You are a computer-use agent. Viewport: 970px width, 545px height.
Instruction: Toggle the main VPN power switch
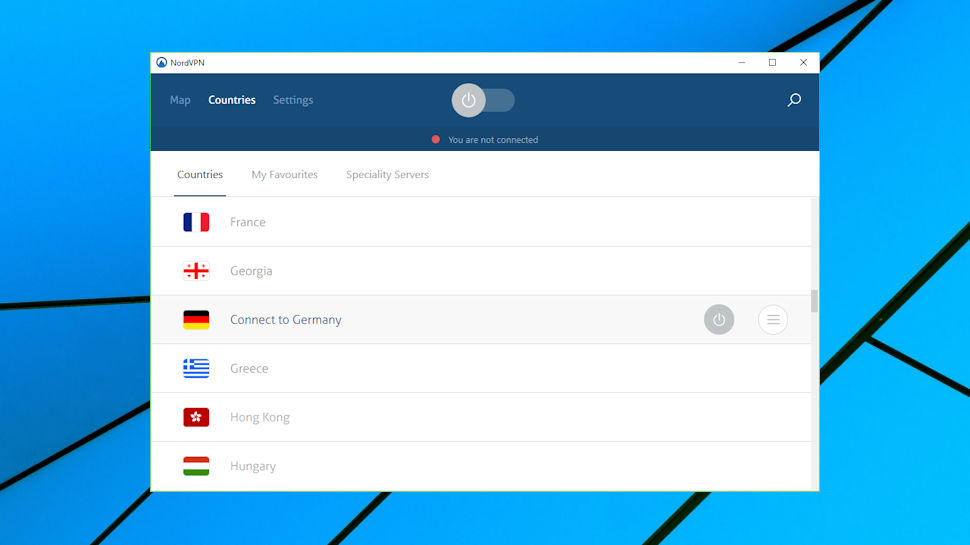[483, 100]
